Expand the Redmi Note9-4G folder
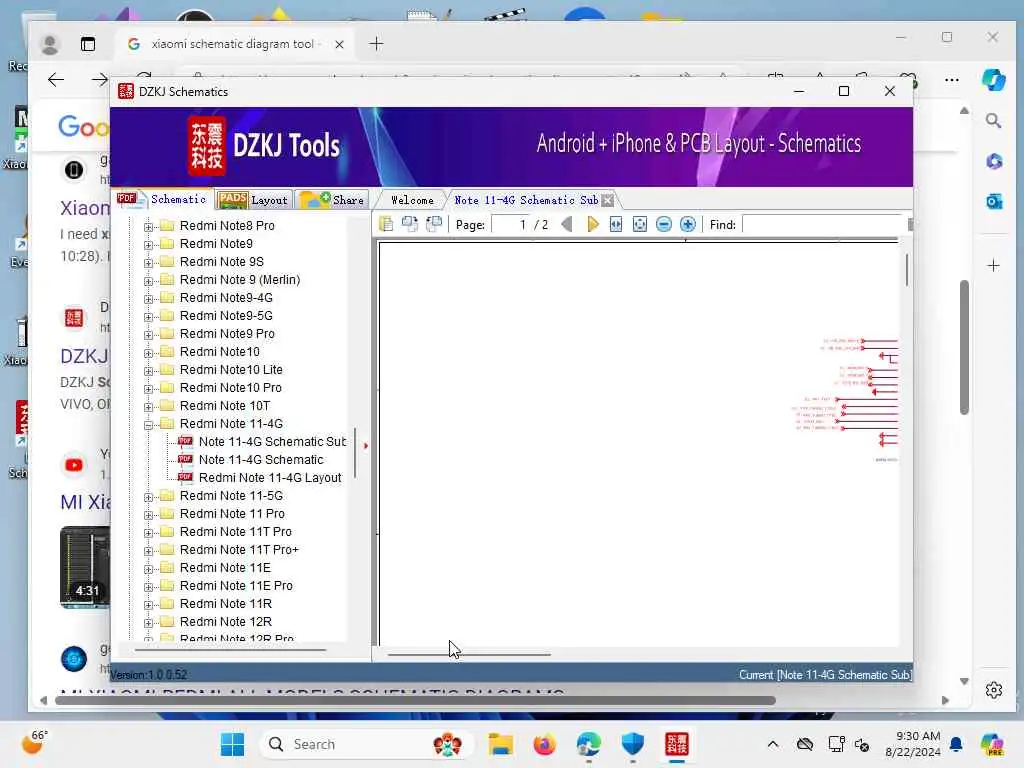The image size is (1024, 768). [x=148, y=298]
